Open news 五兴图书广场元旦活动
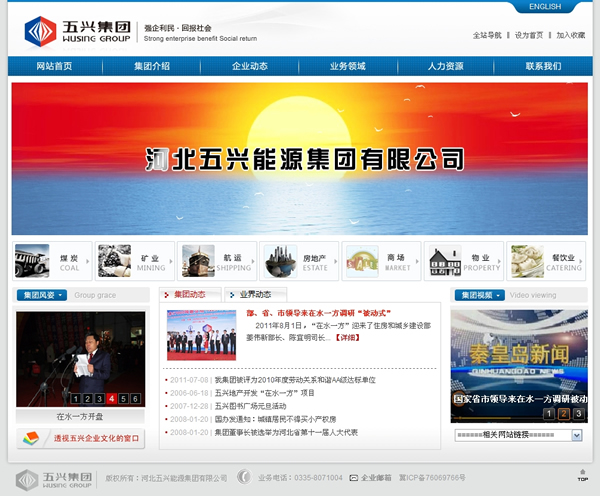This screenshot has width=600, height=496. (x=250, y=406)
